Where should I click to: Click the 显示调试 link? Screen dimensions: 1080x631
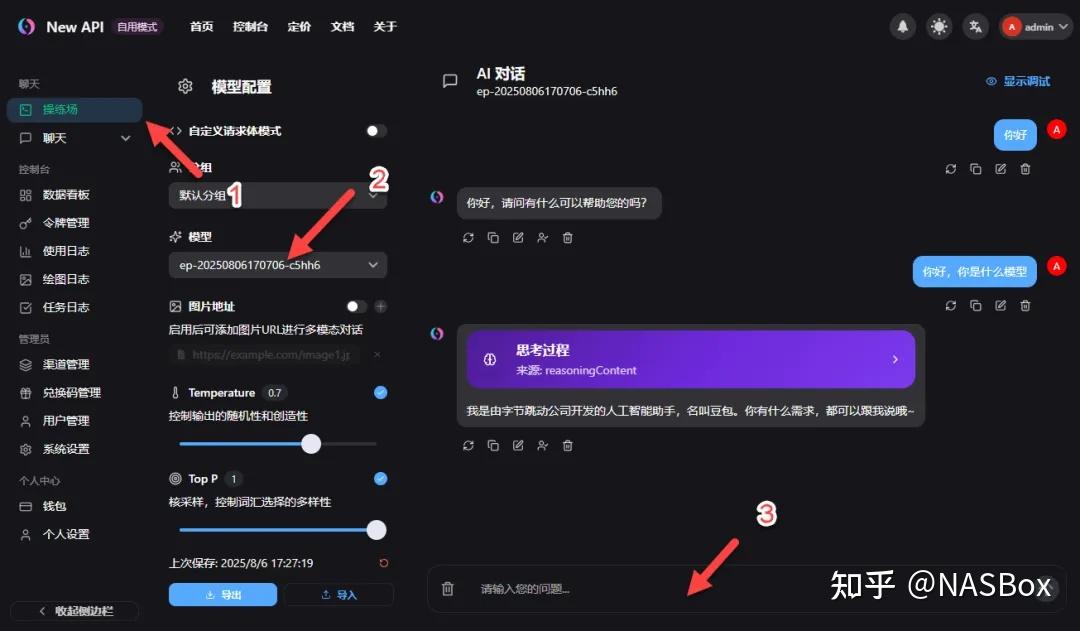point(1018,81)
